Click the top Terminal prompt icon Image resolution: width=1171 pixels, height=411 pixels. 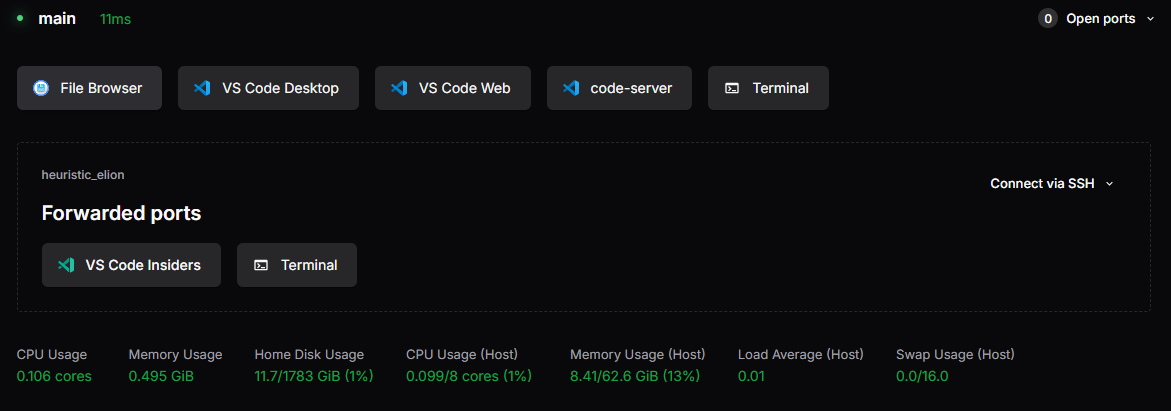pos(733,88)
